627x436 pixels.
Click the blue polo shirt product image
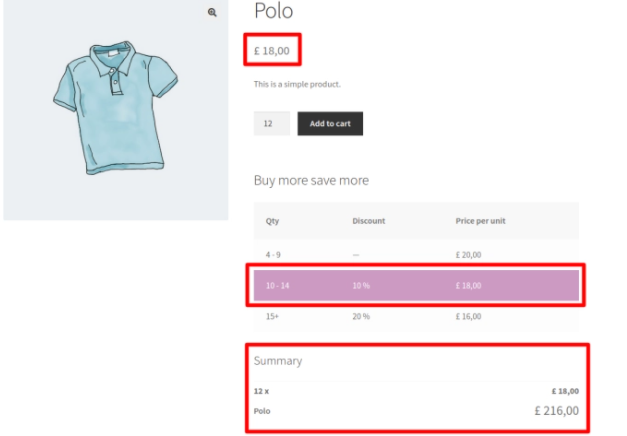point(116,108)
